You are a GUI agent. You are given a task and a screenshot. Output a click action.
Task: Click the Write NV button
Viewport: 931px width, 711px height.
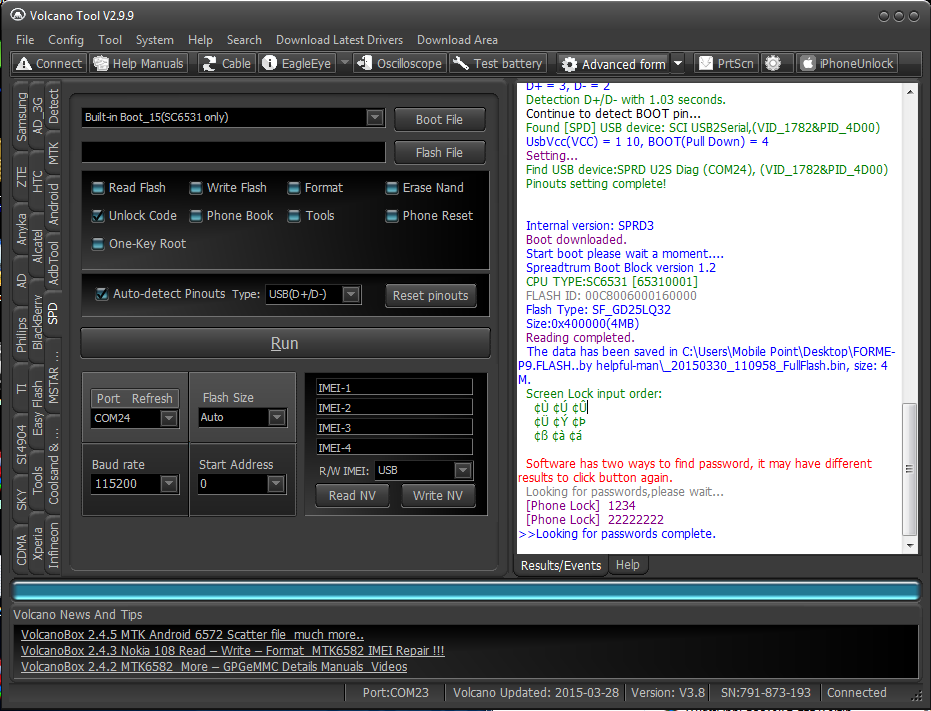438,495
